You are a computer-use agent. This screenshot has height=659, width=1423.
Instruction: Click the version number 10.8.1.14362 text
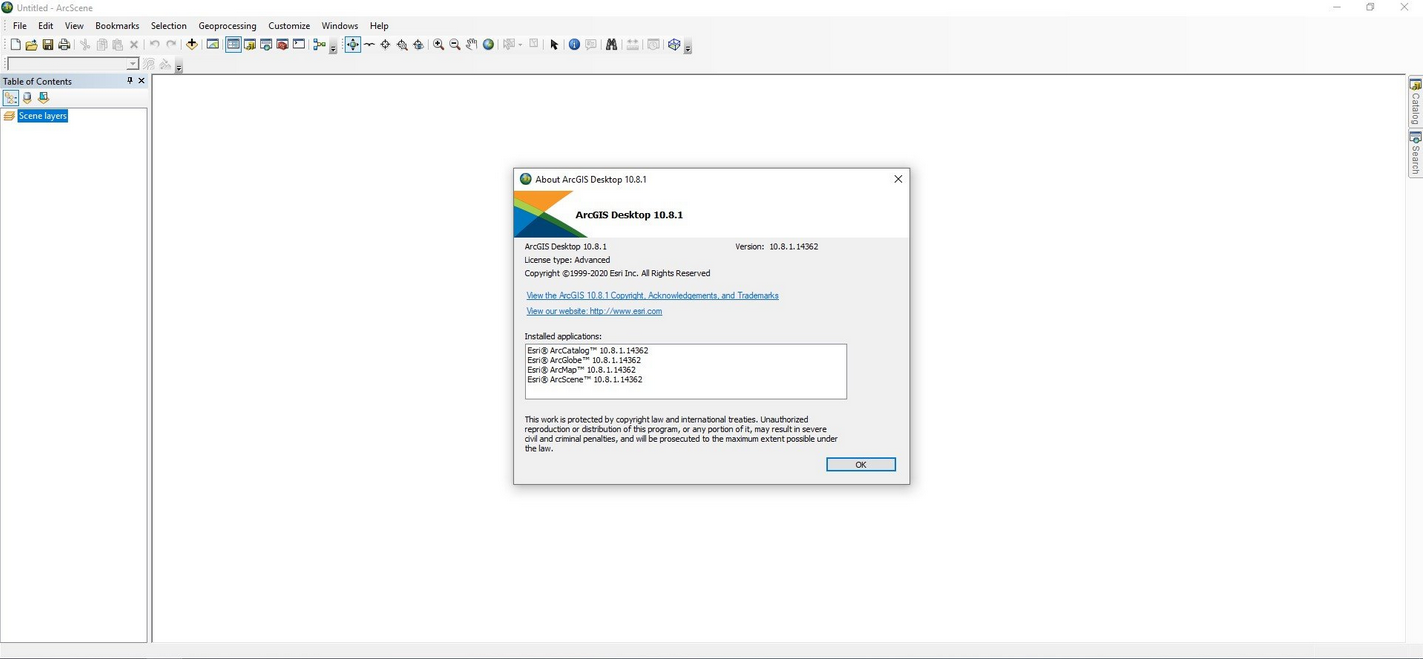pyautogui.click(x=794, y=246)
